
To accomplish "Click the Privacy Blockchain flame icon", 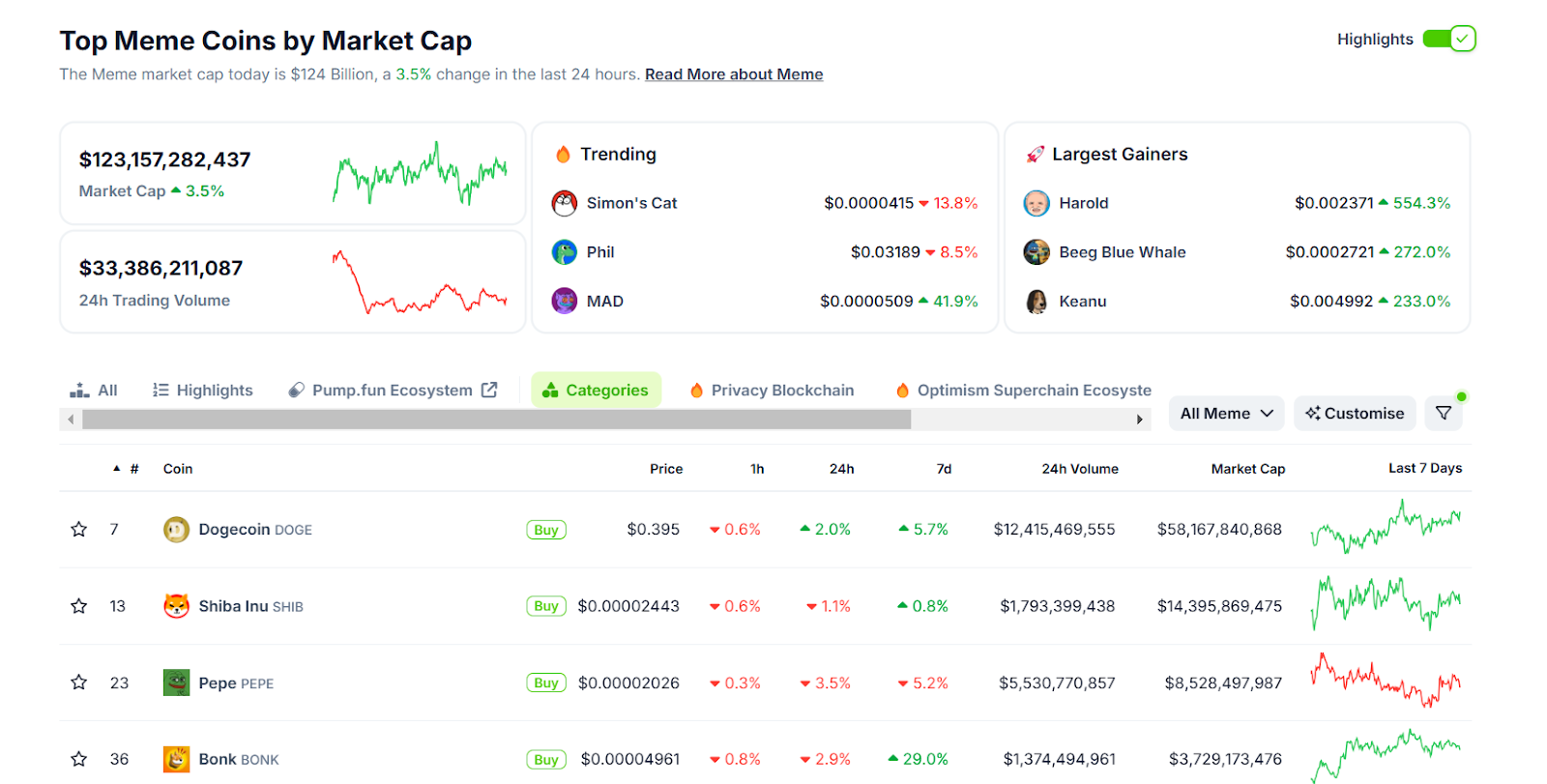I will tap(696, 391).
